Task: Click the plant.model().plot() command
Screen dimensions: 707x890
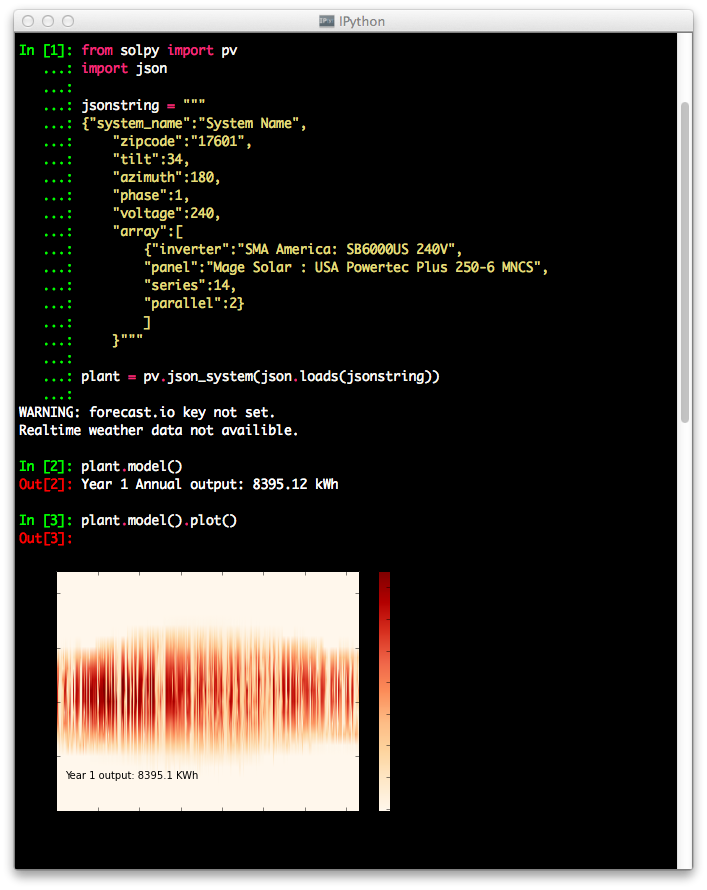Action: [159, 520]
